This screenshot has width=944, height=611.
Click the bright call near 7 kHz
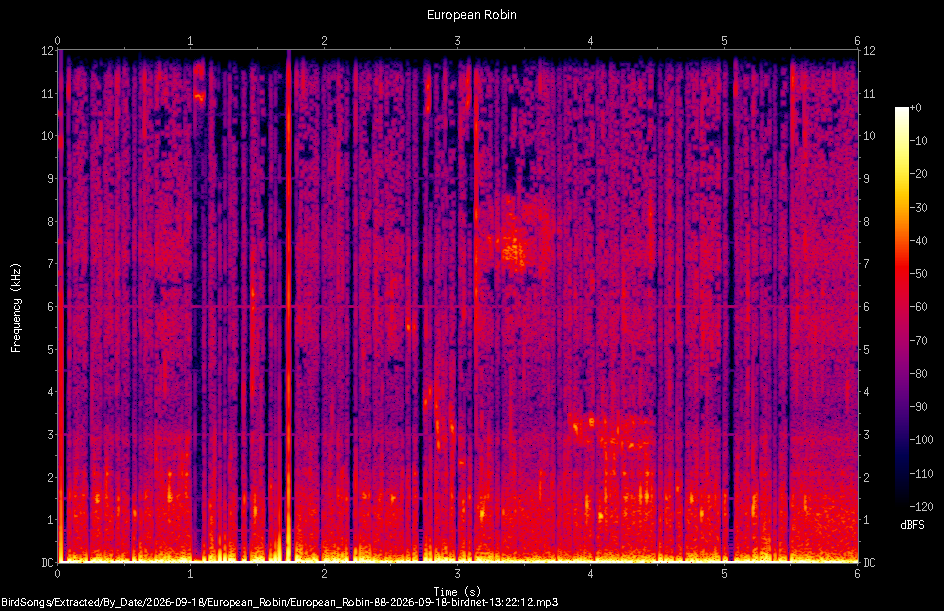[x=514, y=250]
